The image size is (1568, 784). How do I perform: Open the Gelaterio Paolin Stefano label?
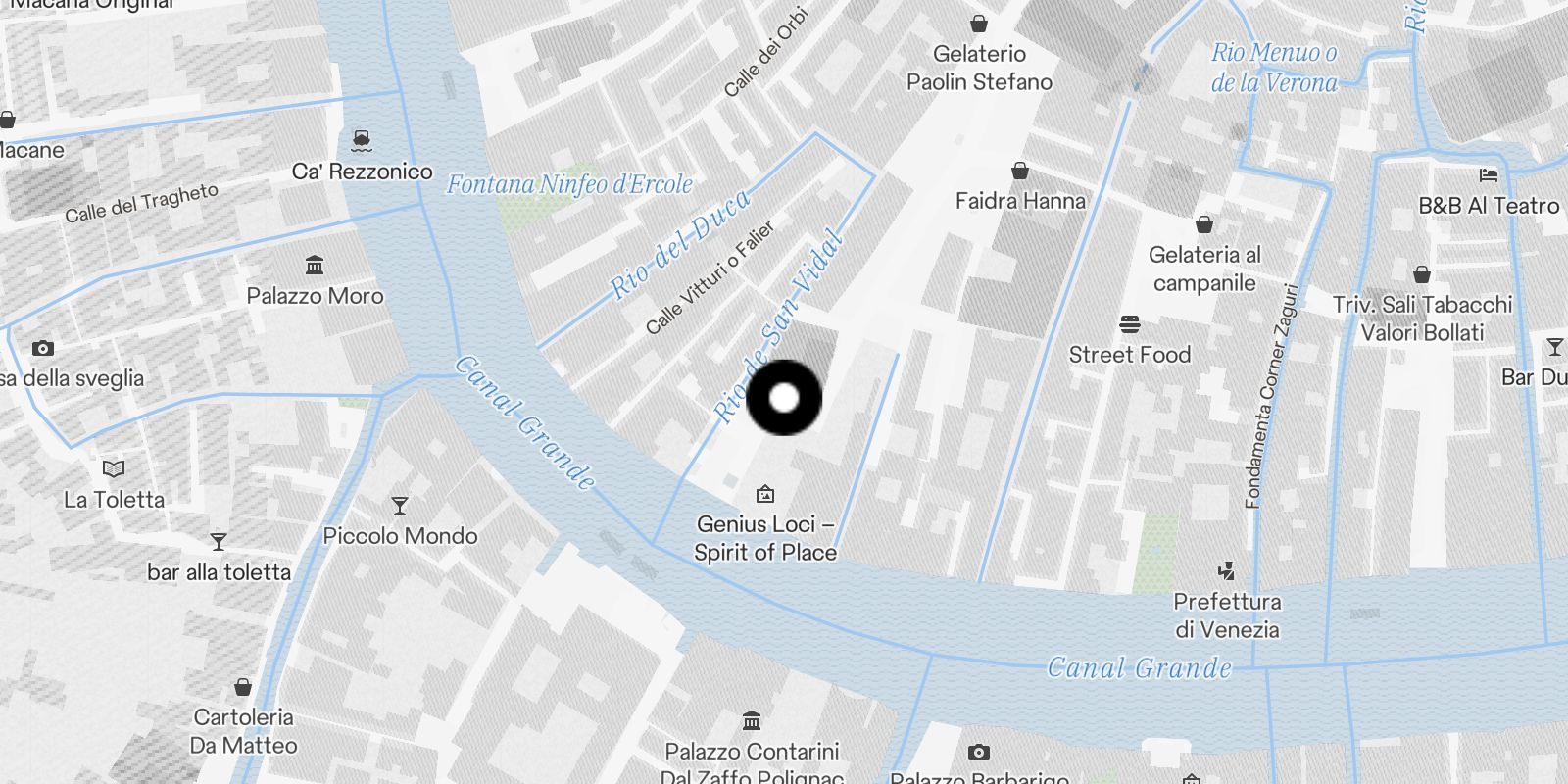click(979, 68)
